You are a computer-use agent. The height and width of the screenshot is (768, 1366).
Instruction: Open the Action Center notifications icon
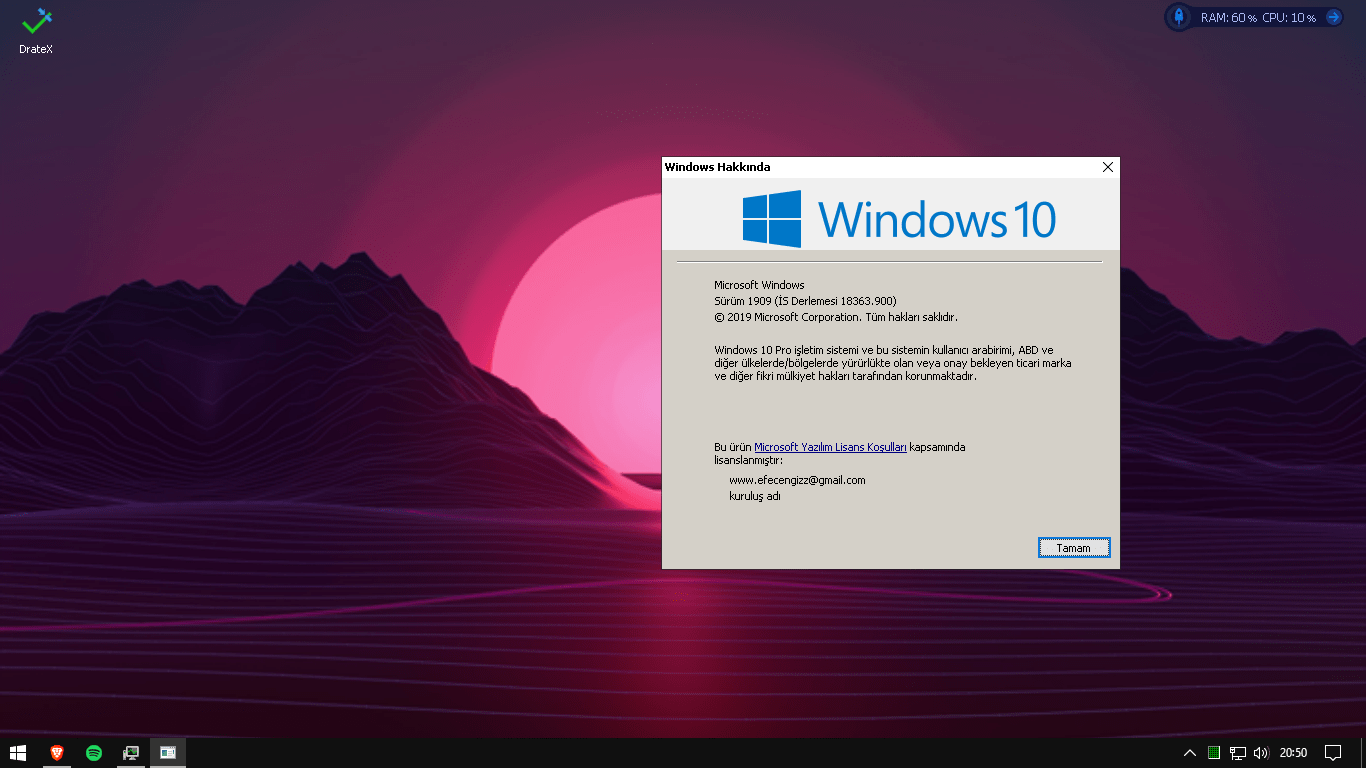1332,753
